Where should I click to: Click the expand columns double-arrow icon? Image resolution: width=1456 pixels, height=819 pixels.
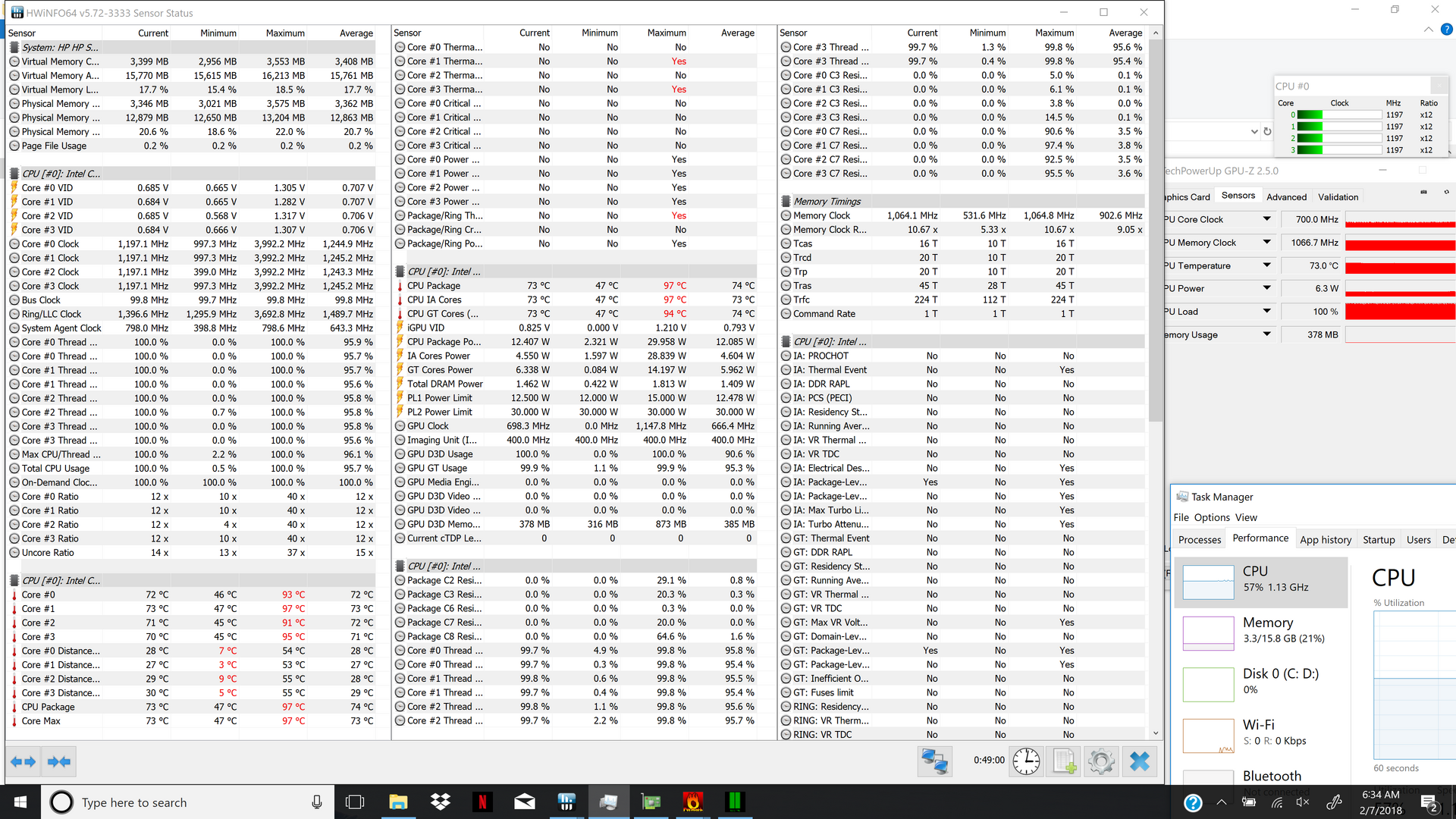(24, 761)
